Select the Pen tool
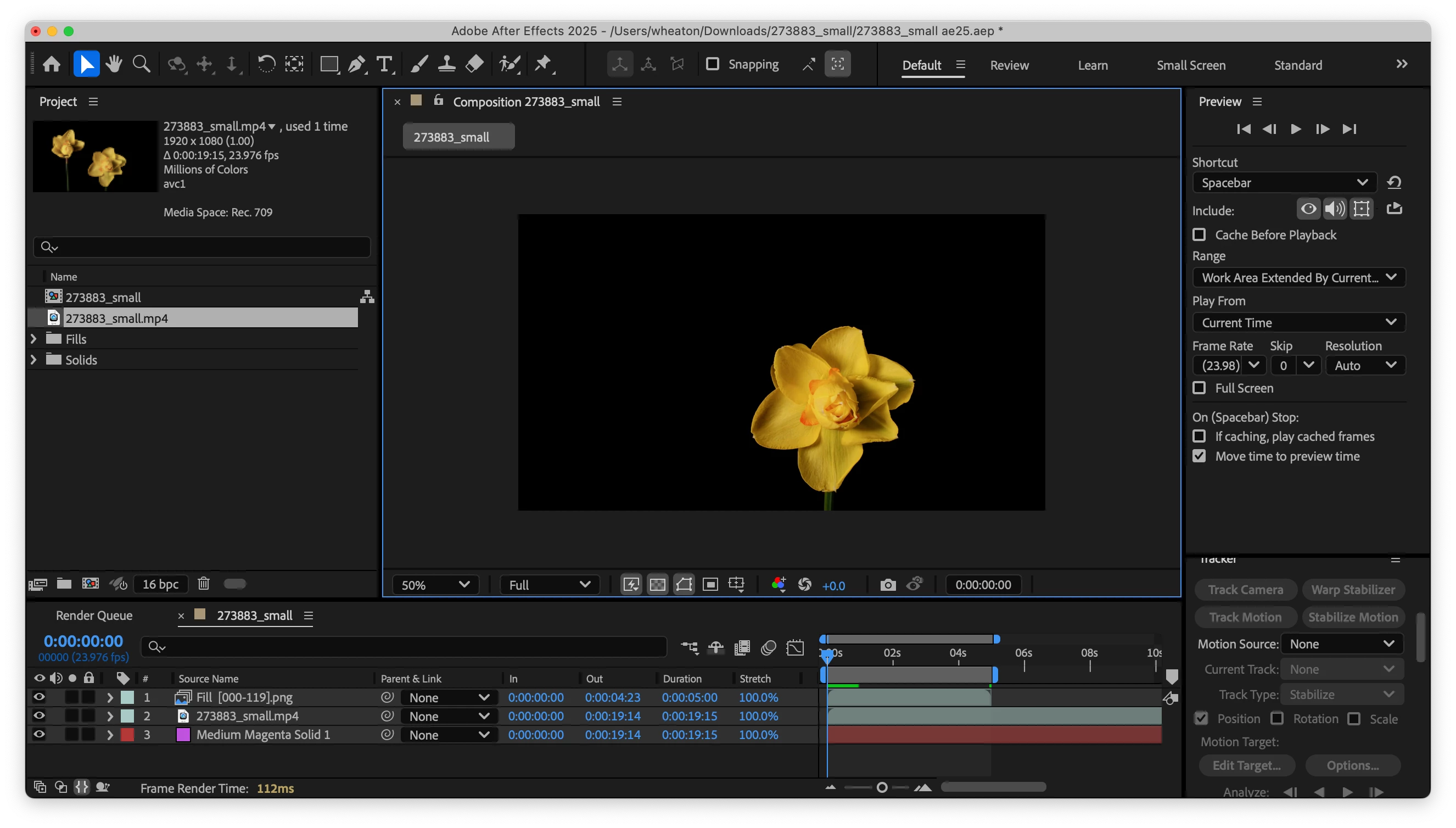 (356, 64)
